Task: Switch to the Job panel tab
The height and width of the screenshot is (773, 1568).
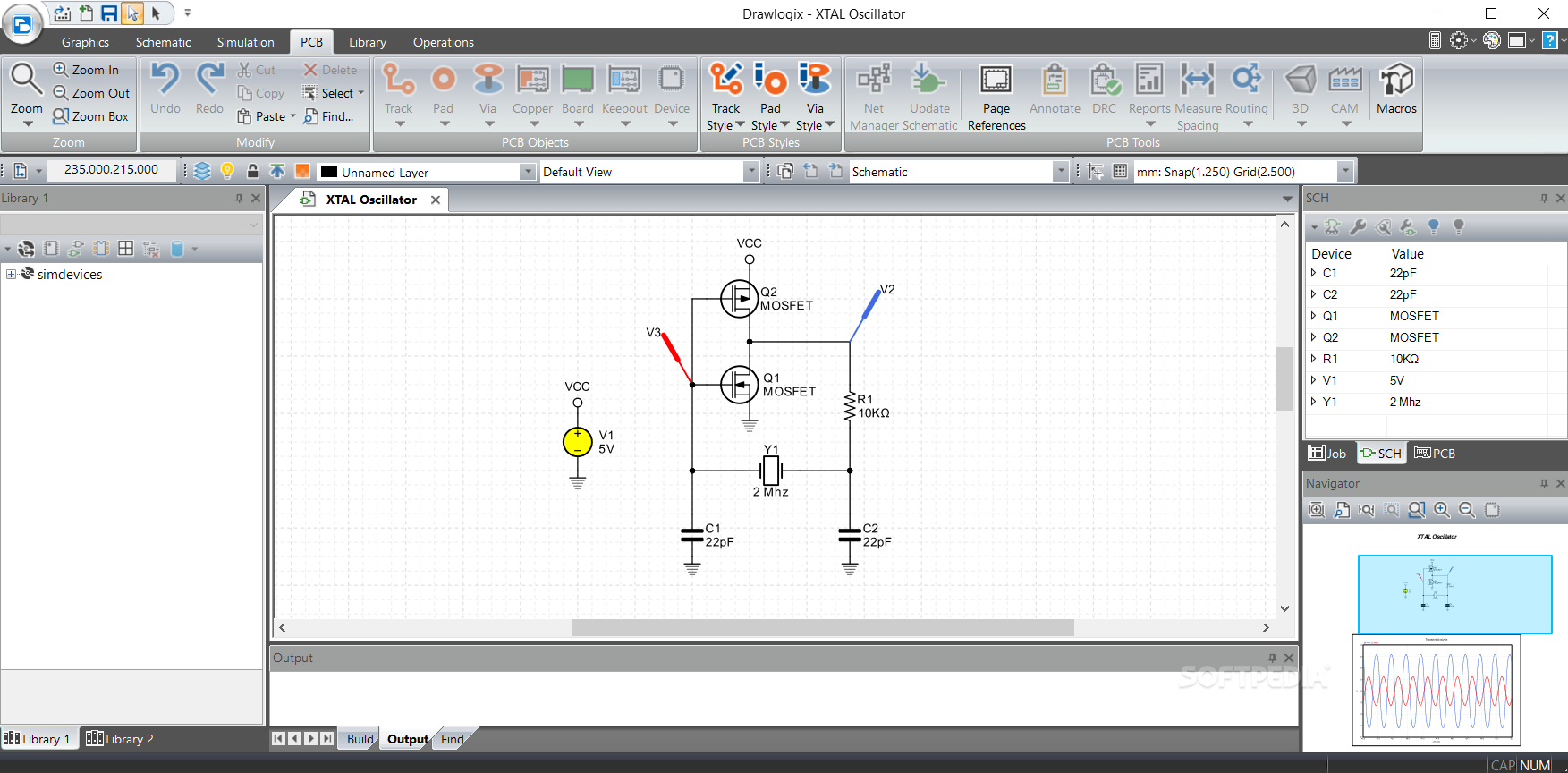Action: point(1327,454)
